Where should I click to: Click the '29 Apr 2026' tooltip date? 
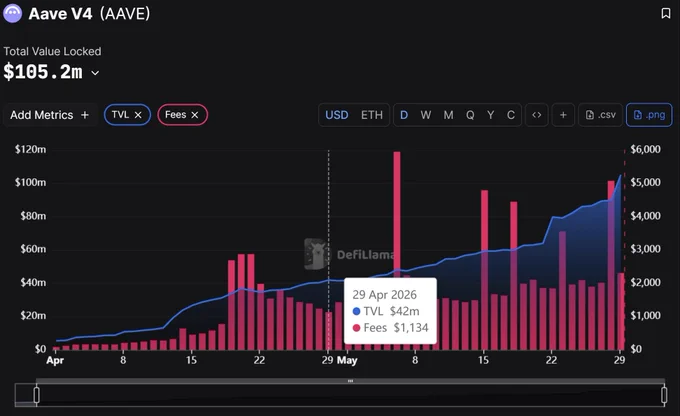coord(384,295)
